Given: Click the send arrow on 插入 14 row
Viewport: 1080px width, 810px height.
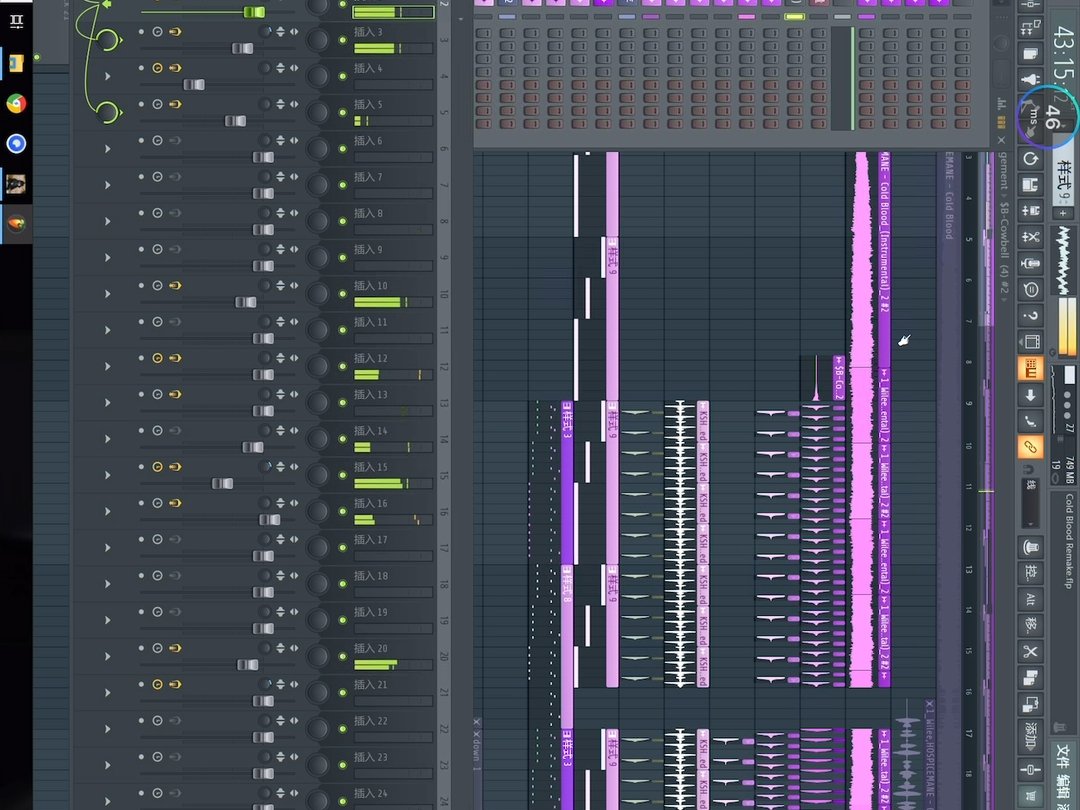Looking at the screenshot, I should pos(107,439).
